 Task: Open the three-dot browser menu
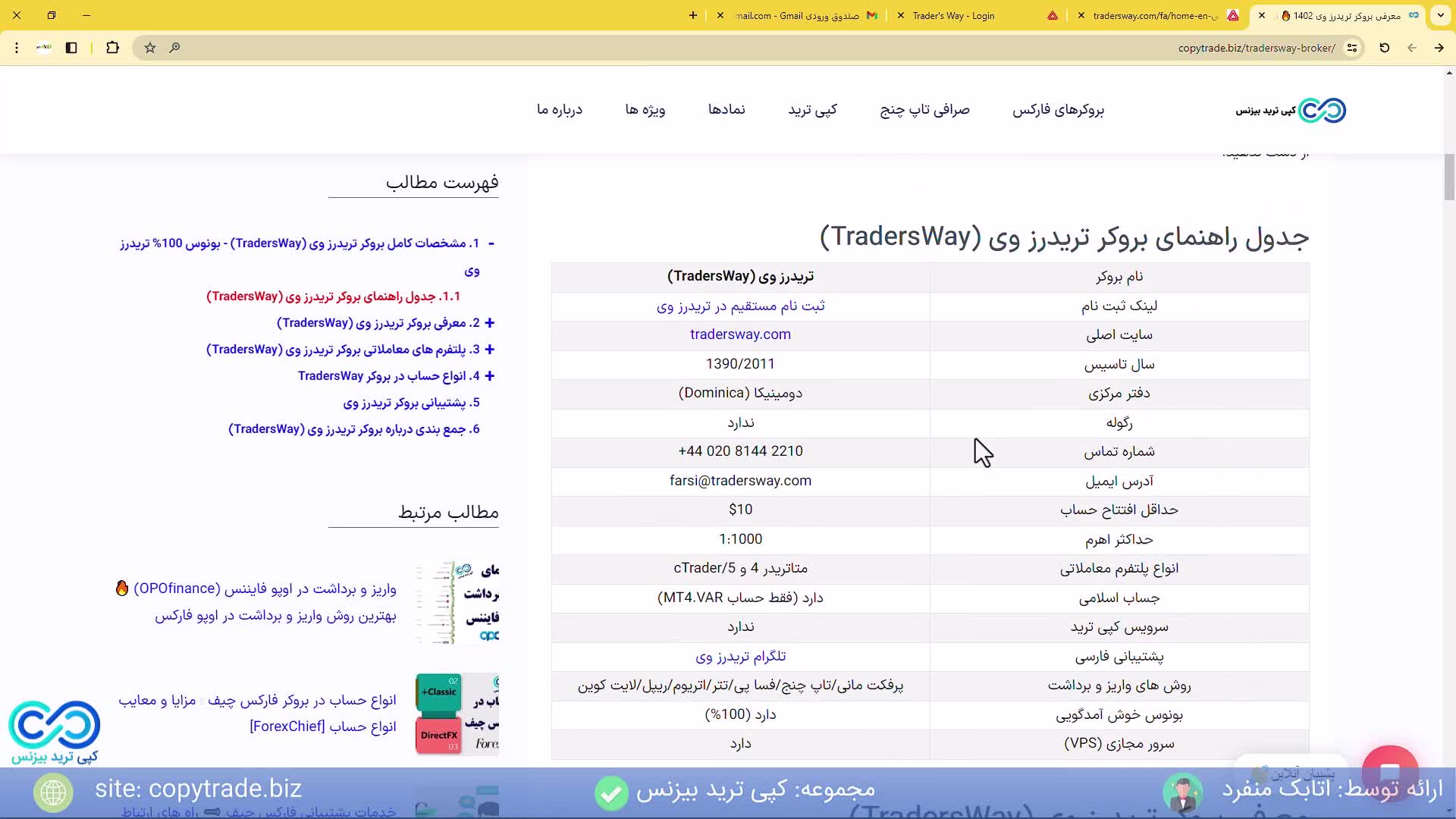[x=17, y=48]
